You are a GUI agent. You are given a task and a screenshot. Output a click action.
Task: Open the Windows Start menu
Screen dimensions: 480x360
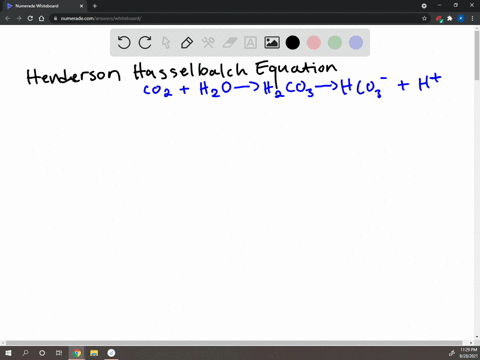tap(8, 353)
